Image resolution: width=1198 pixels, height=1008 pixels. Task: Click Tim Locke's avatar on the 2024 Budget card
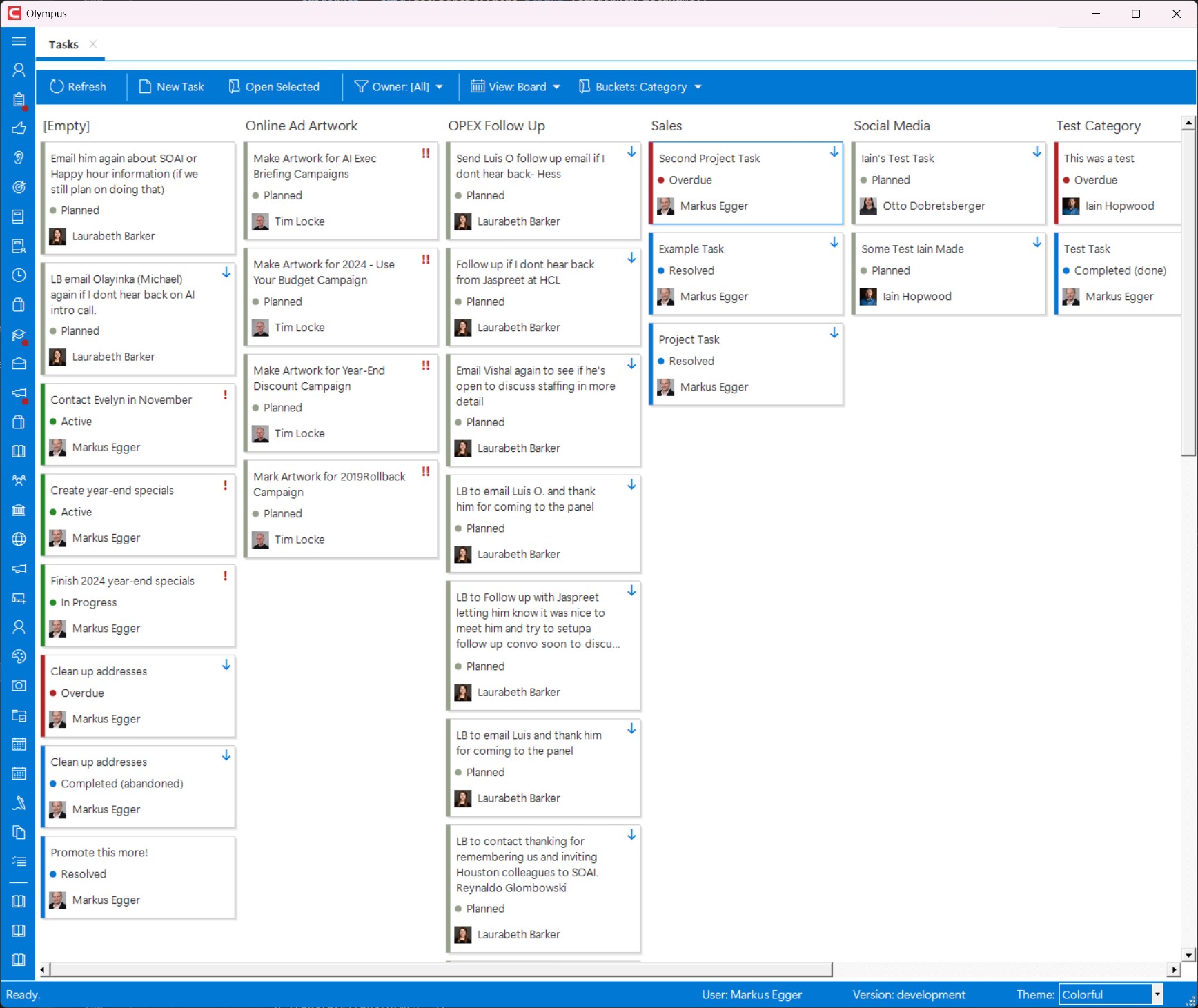coord(261,328)
